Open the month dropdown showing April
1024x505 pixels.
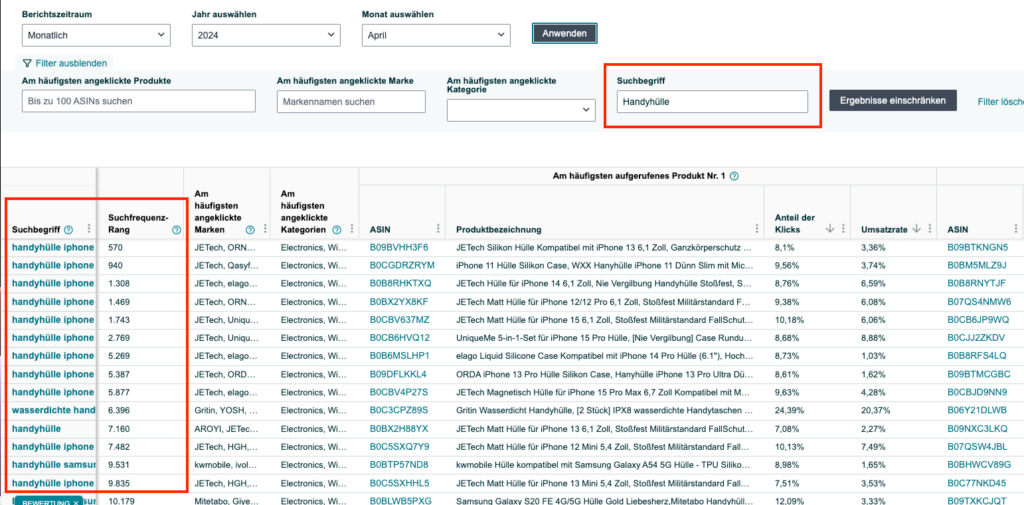coord(436,35)
